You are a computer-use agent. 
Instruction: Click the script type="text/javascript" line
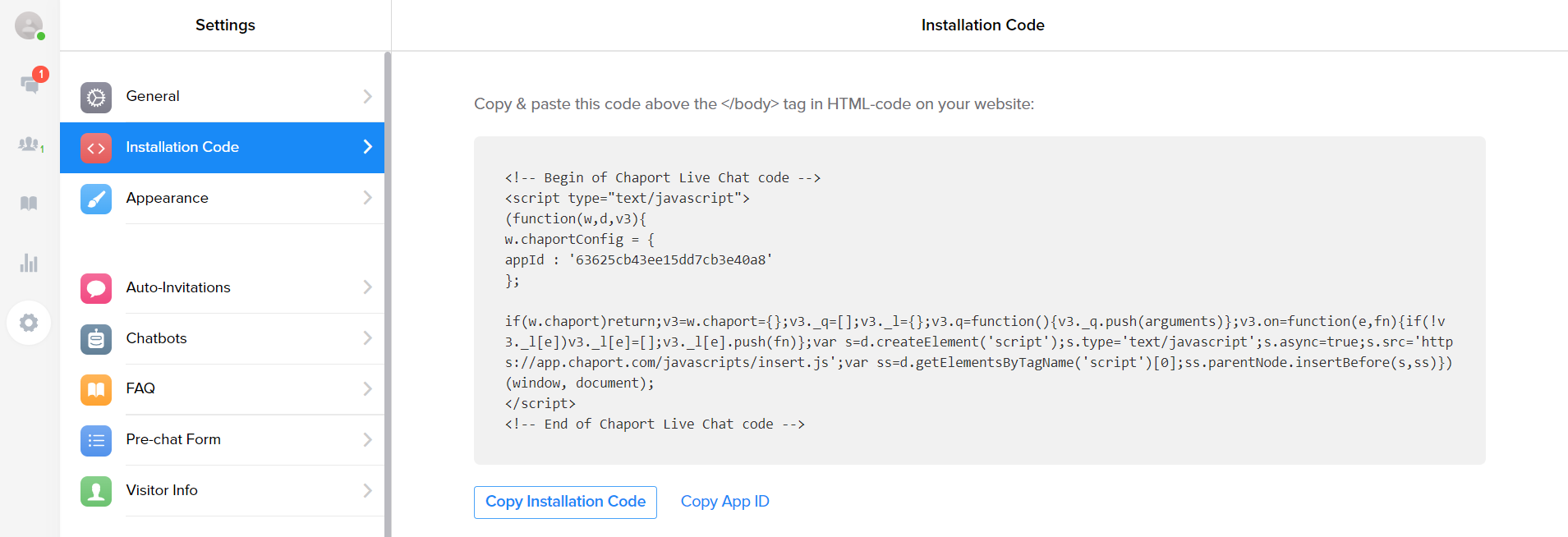click(627, 198)
